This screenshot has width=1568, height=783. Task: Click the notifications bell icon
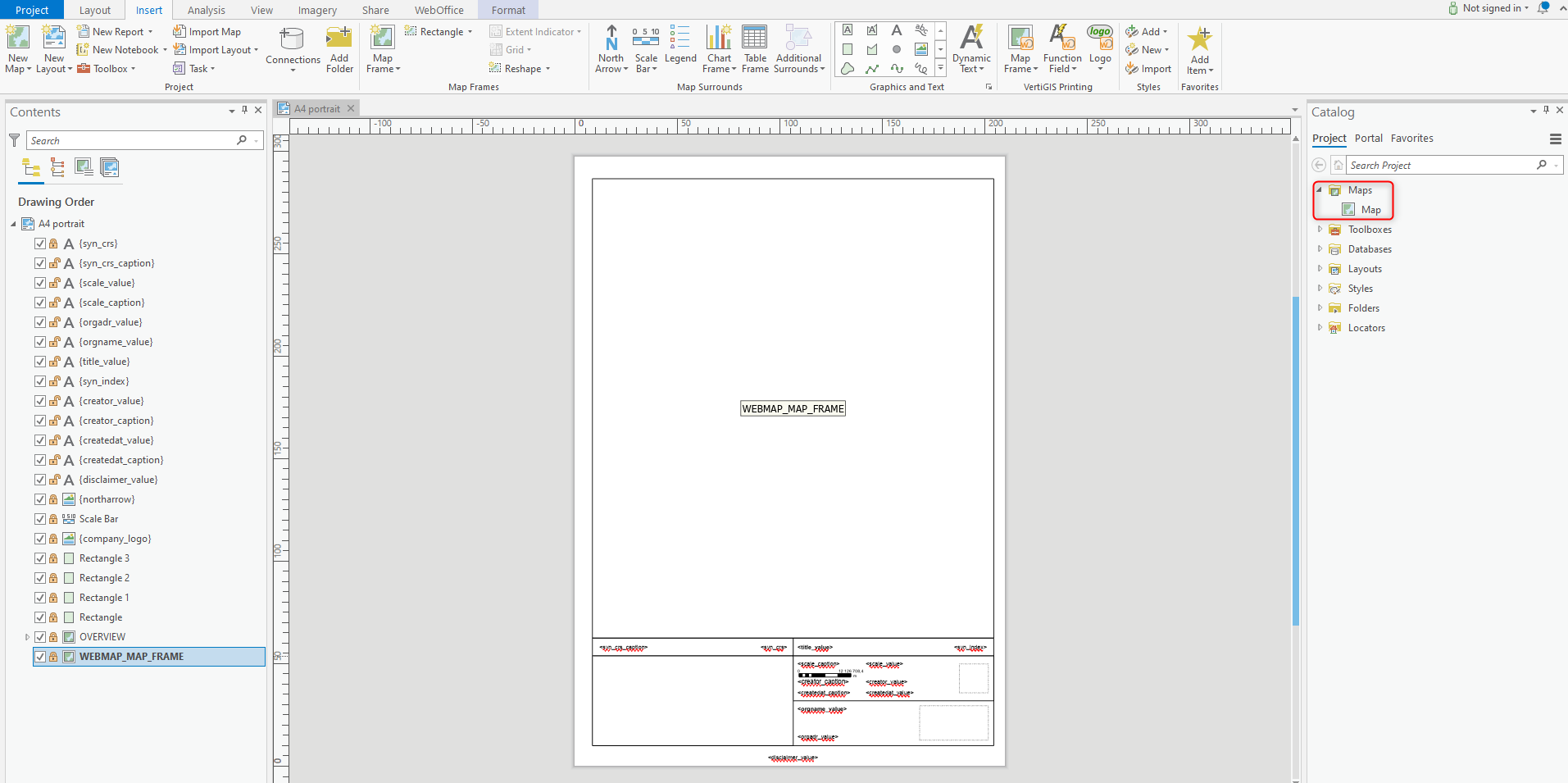pos(1543,8)
